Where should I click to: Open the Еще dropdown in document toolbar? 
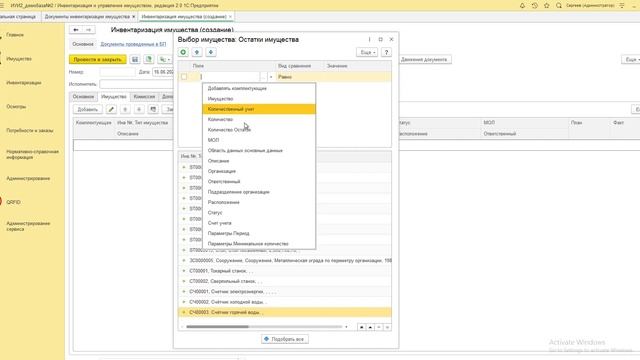[x=631, y=60]
